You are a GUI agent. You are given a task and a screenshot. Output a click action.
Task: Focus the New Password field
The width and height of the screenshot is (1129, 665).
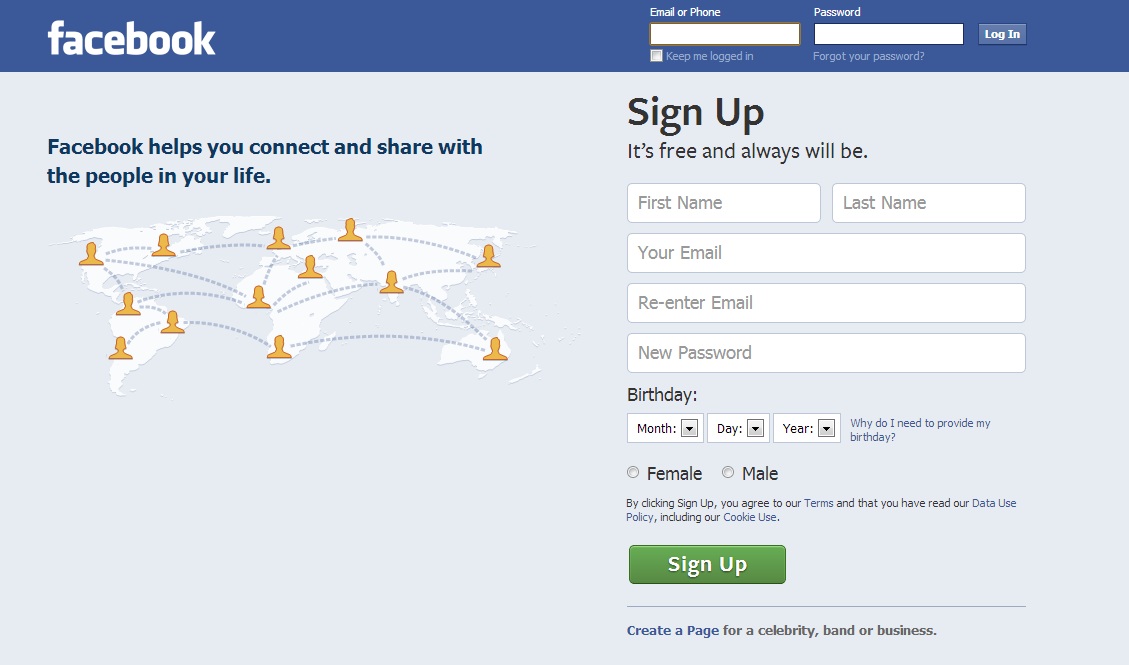(826, 353)
